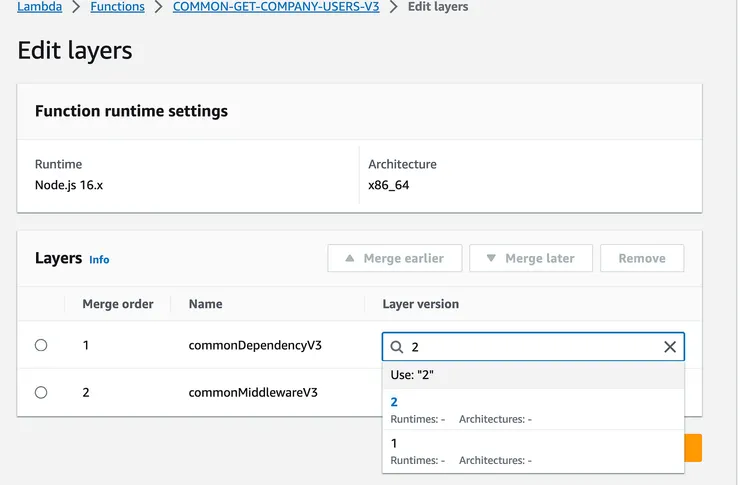Click the Merge earlier button
740x485 pixels.
point(394,258)
